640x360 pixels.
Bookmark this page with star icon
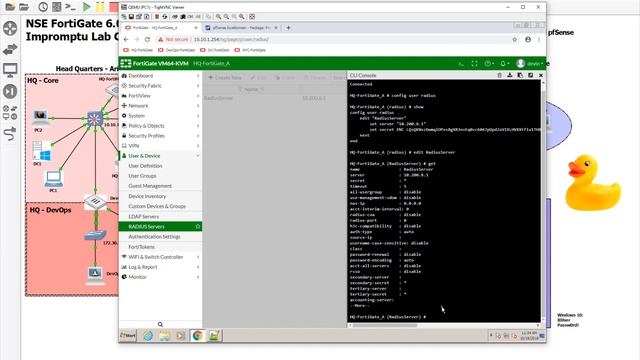click(515, 40)
